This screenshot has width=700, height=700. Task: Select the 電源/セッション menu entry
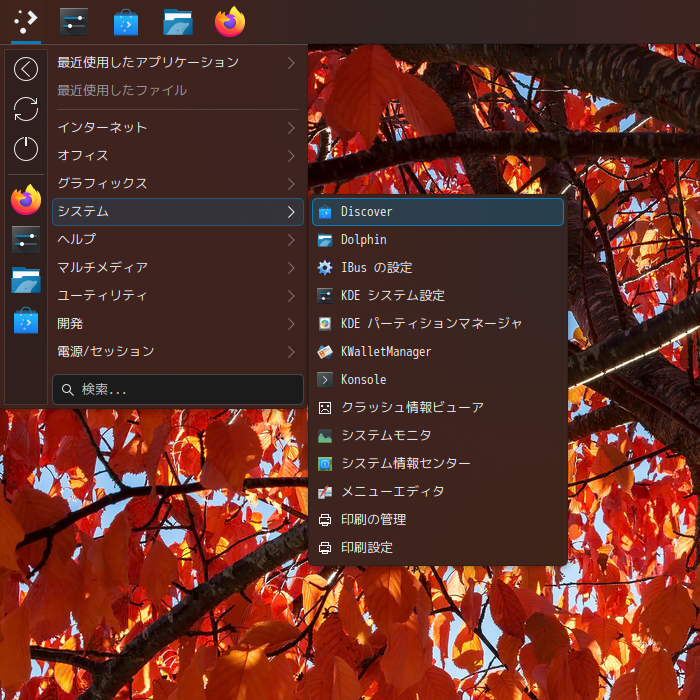tap(178, 352)
